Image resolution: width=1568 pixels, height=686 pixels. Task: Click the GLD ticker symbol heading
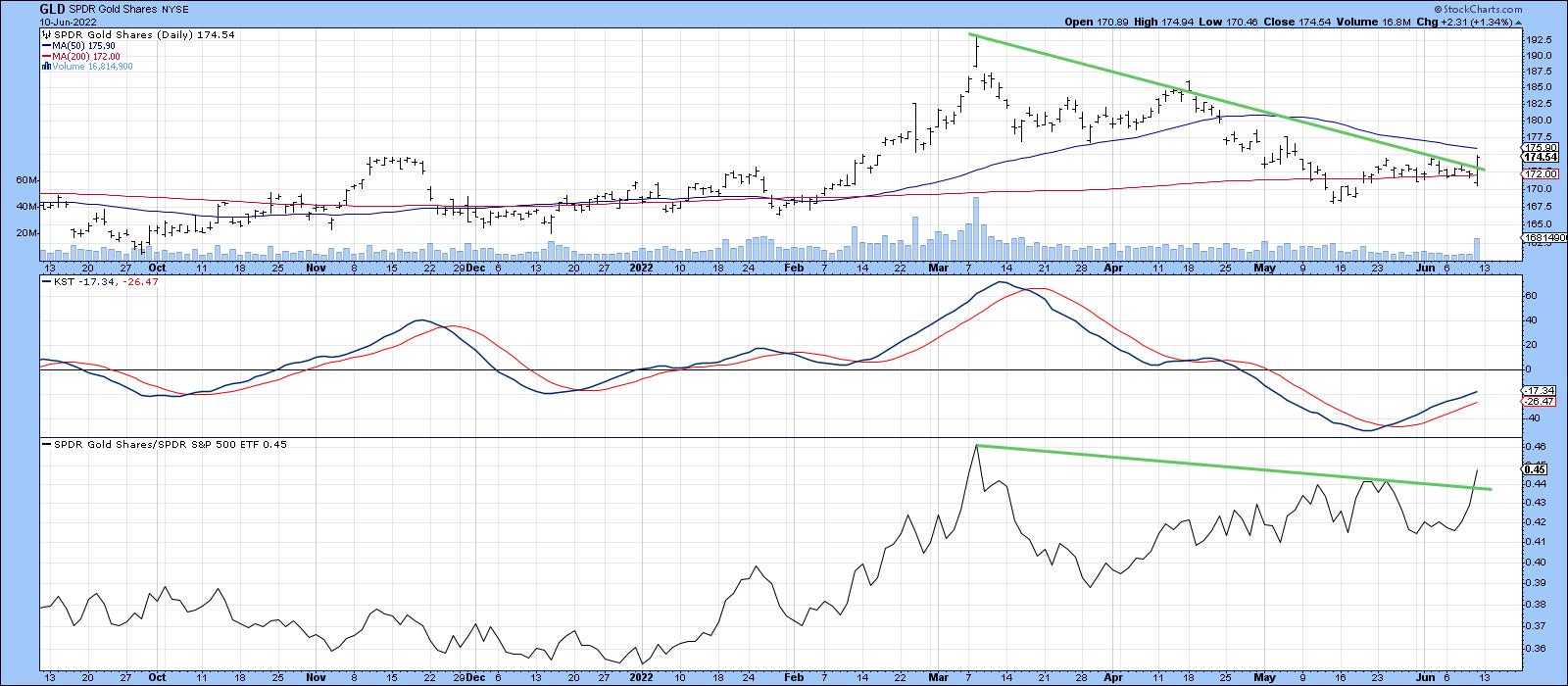point(53,9)
